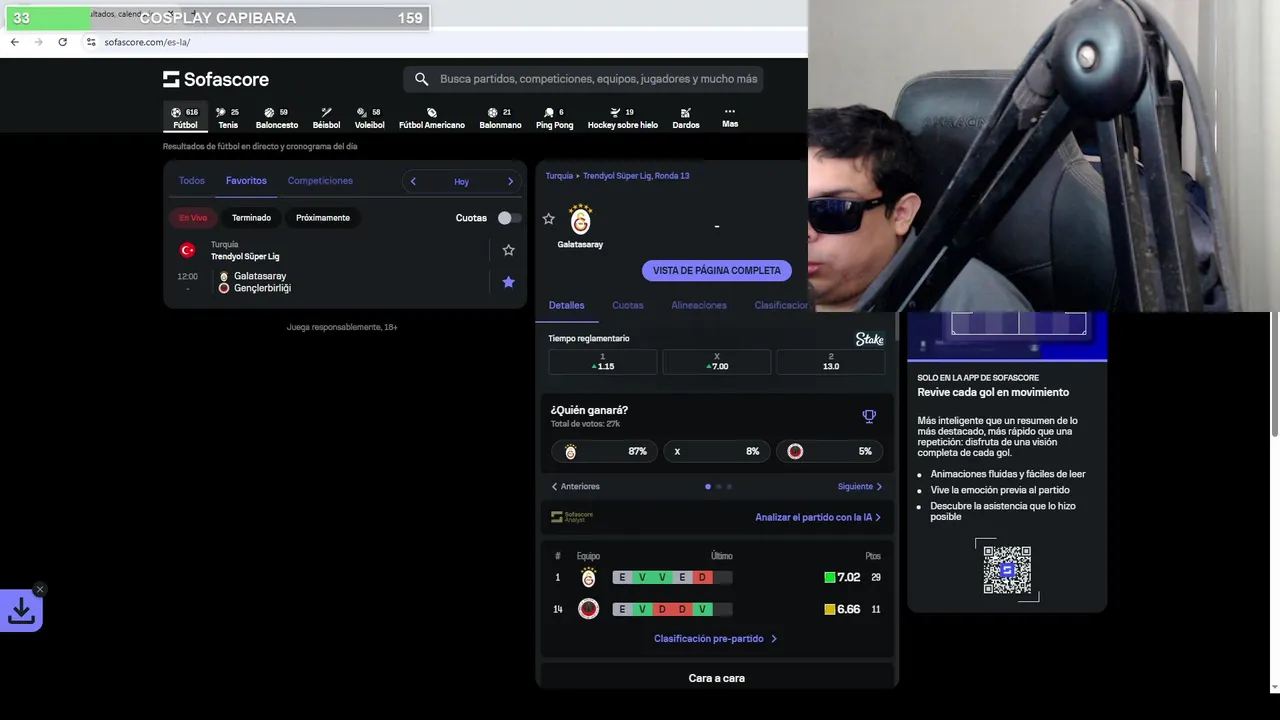Select home win odds 1.15
This screenshot has width=1280, height=720.
point(603,362)
